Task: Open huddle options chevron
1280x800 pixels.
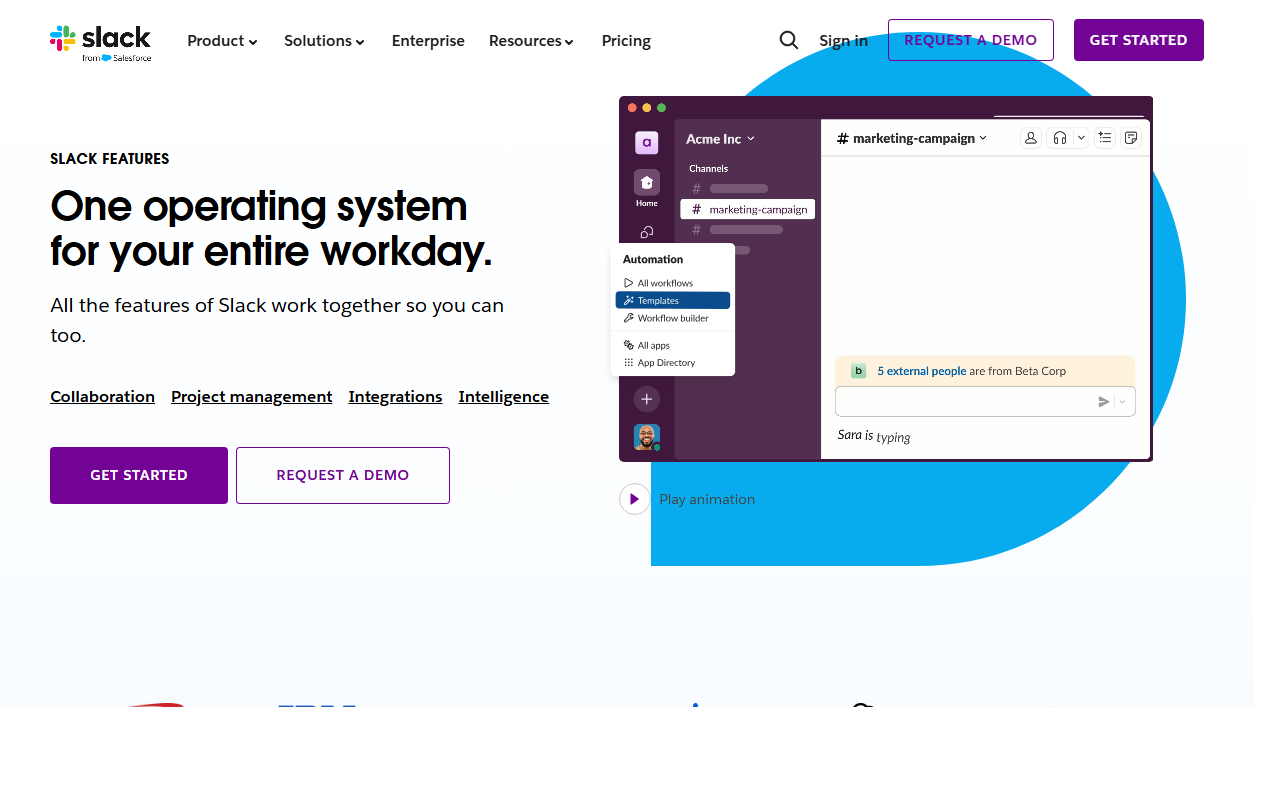Action: 1081,138
